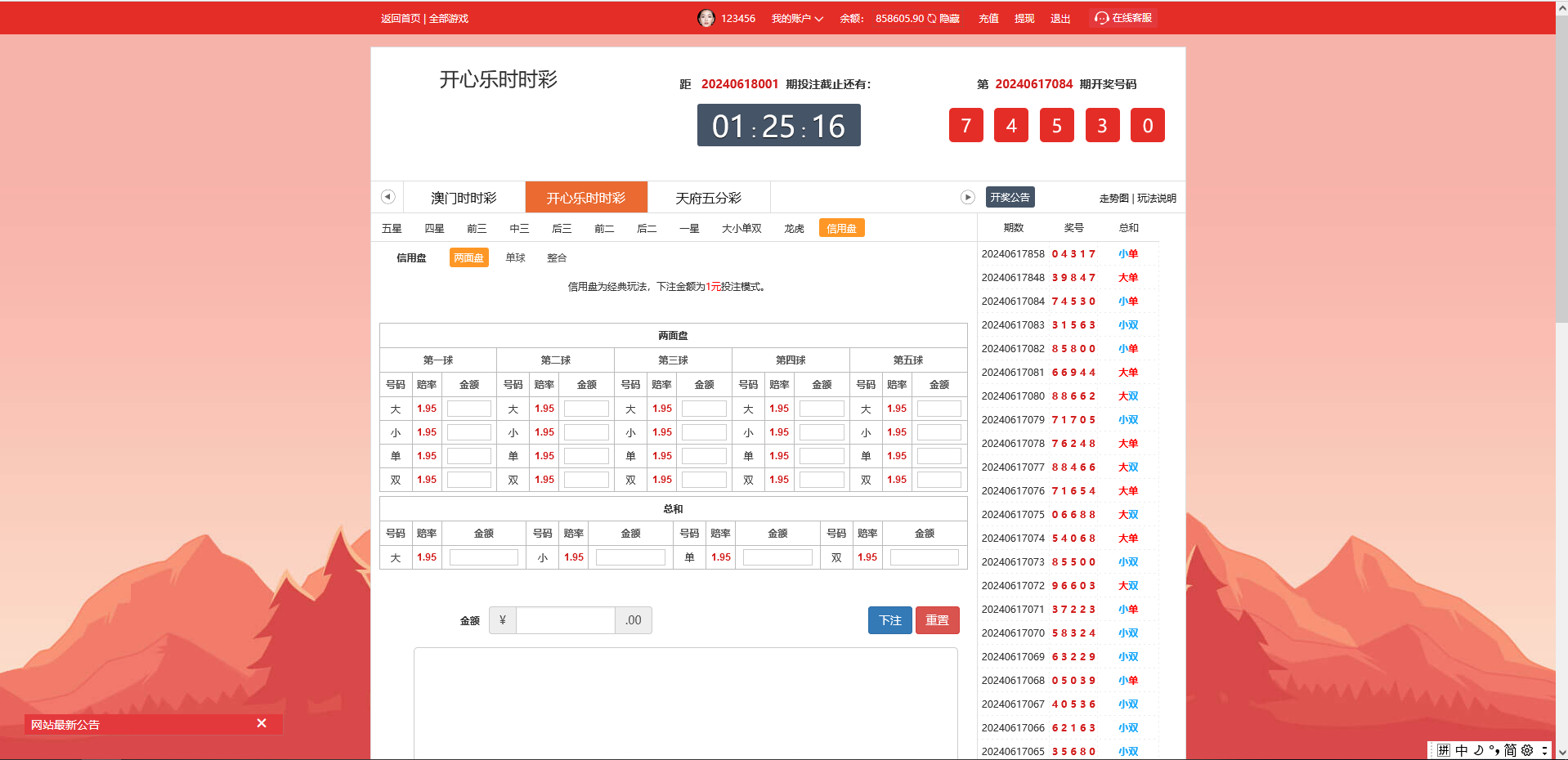Open 在线客服 online support
Viewport: 1568px width, 760px height.
click(1123, 18)
